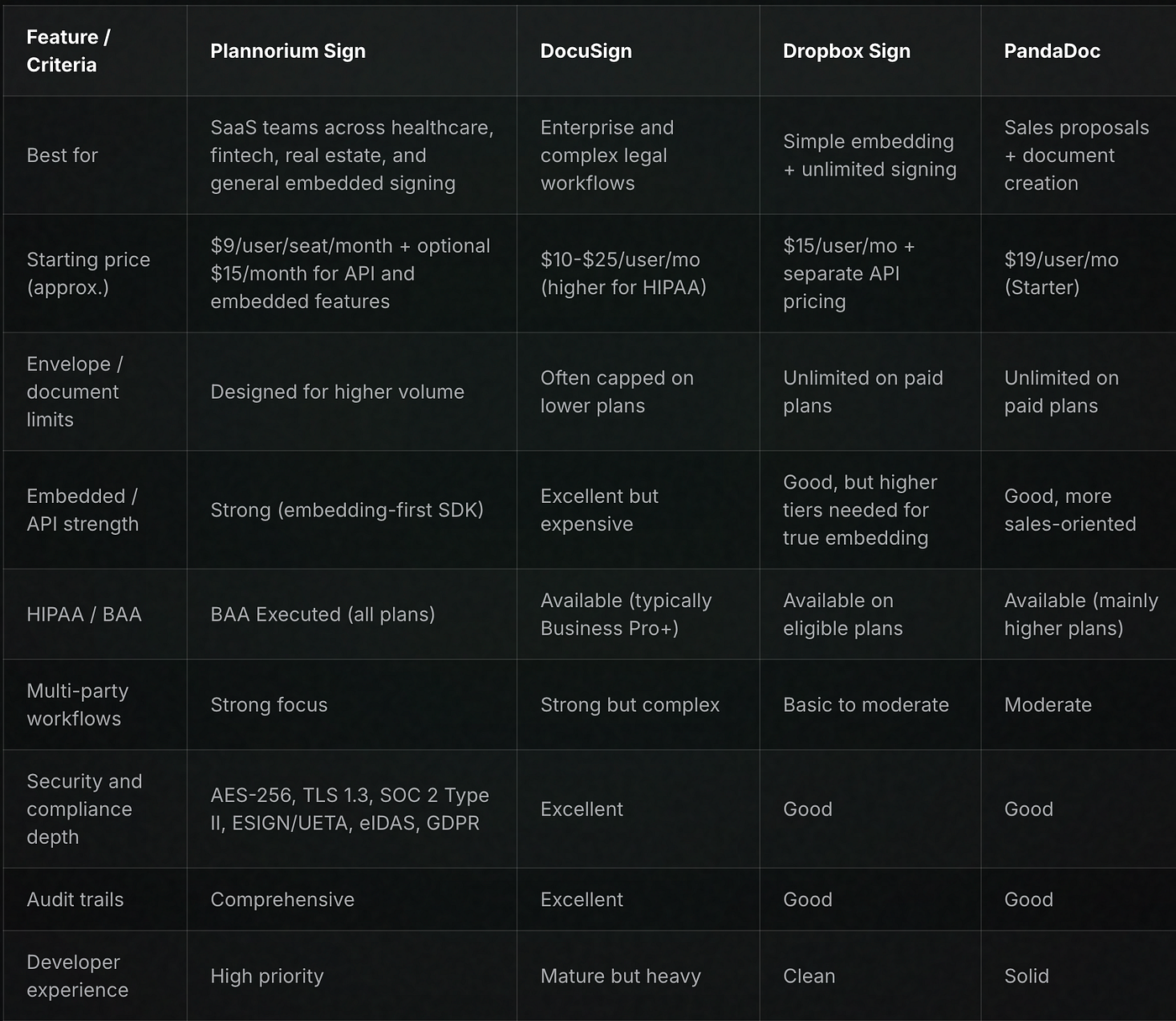Viewport: 1176px width, 1021px height.
Task: Select the Dropbox Sign column header
Action: coord(846,51)
